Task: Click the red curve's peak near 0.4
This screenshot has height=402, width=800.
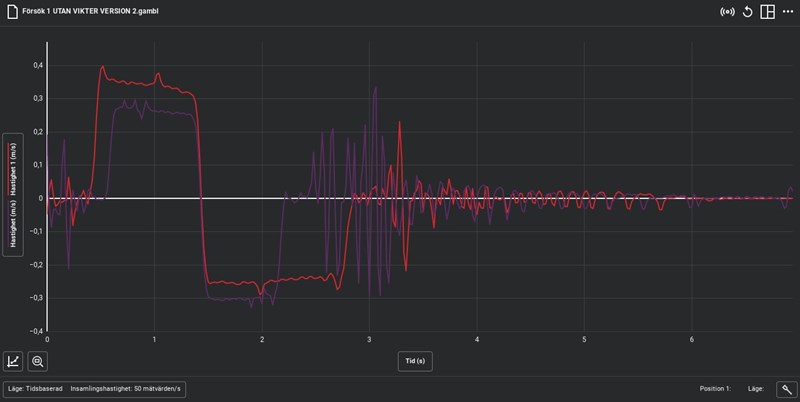Action: click(x=102, y=67)
